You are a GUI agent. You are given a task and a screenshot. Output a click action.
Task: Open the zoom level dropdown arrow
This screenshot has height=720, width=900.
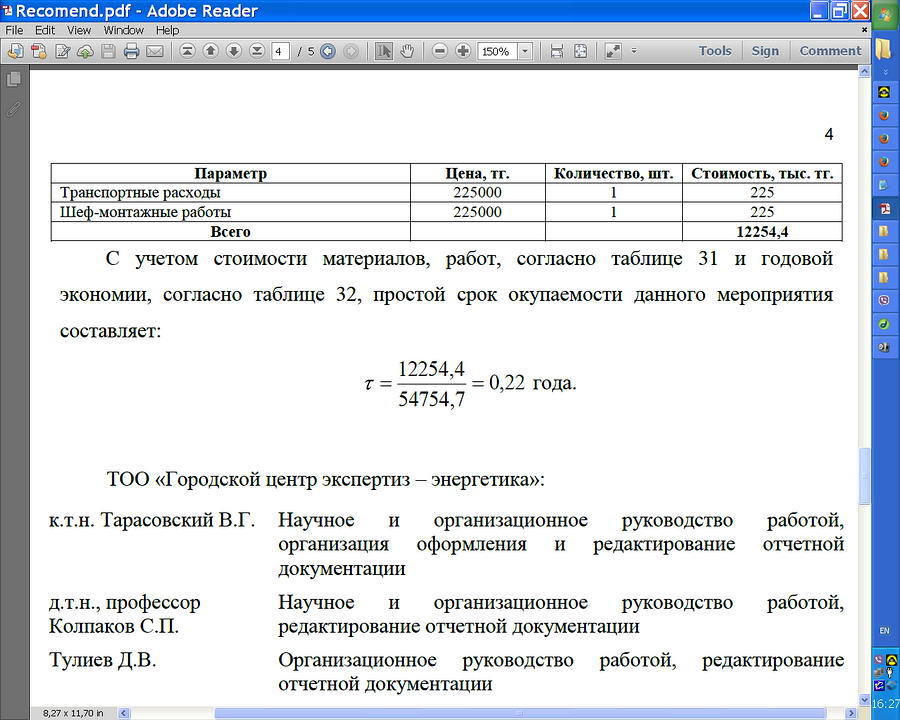click(x=525, y=52)
